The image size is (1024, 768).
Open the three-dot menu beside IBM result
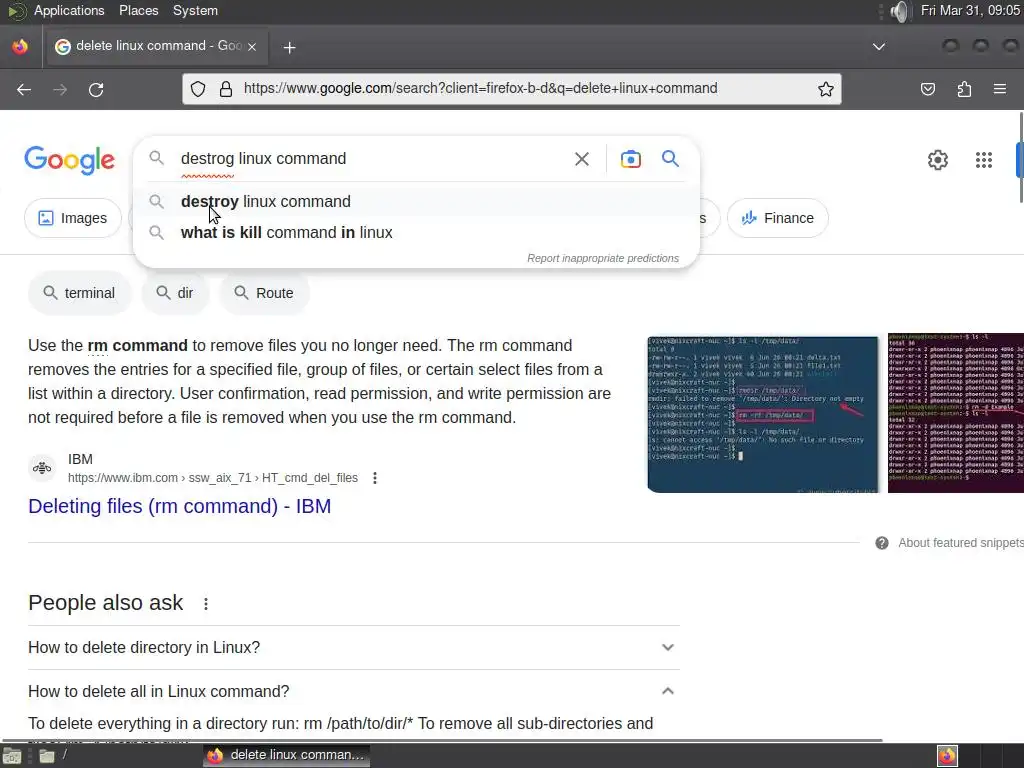(374, 478)
